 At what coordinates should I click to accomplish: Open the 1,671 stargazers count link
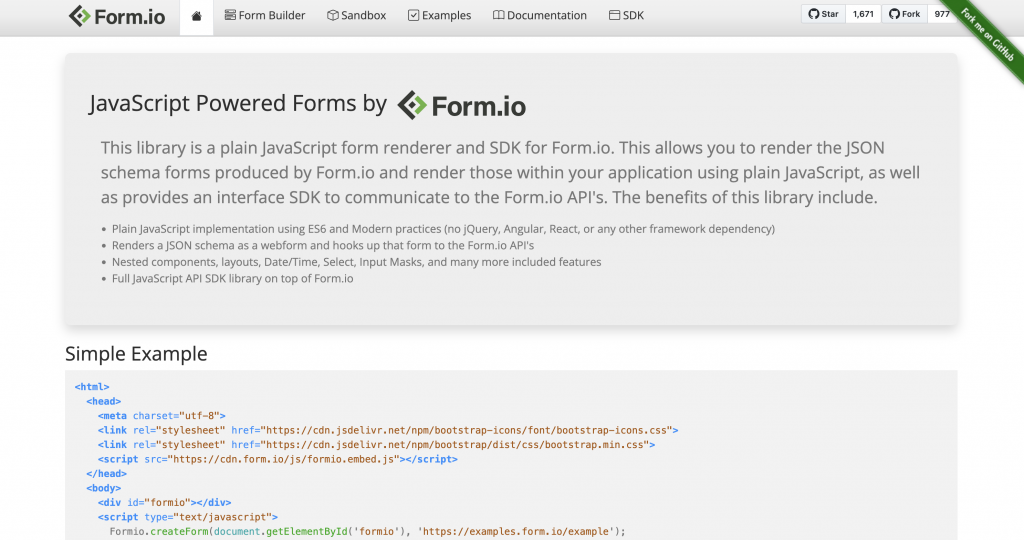(x=862, y=15)
